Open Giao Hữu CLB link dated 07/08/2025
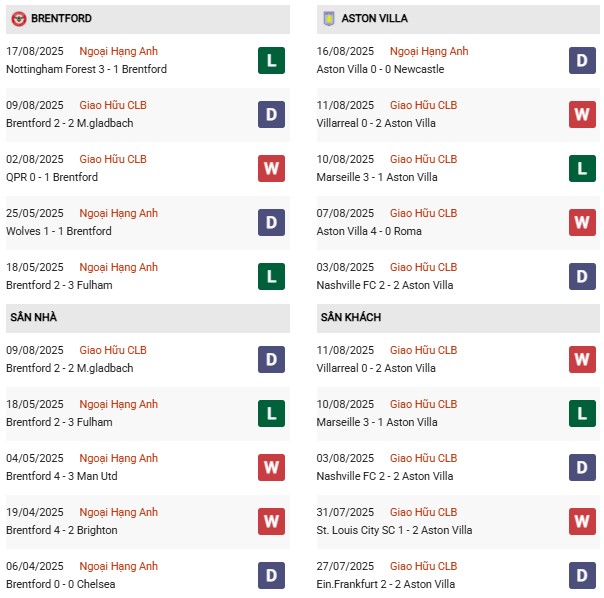 click(423, 213)
